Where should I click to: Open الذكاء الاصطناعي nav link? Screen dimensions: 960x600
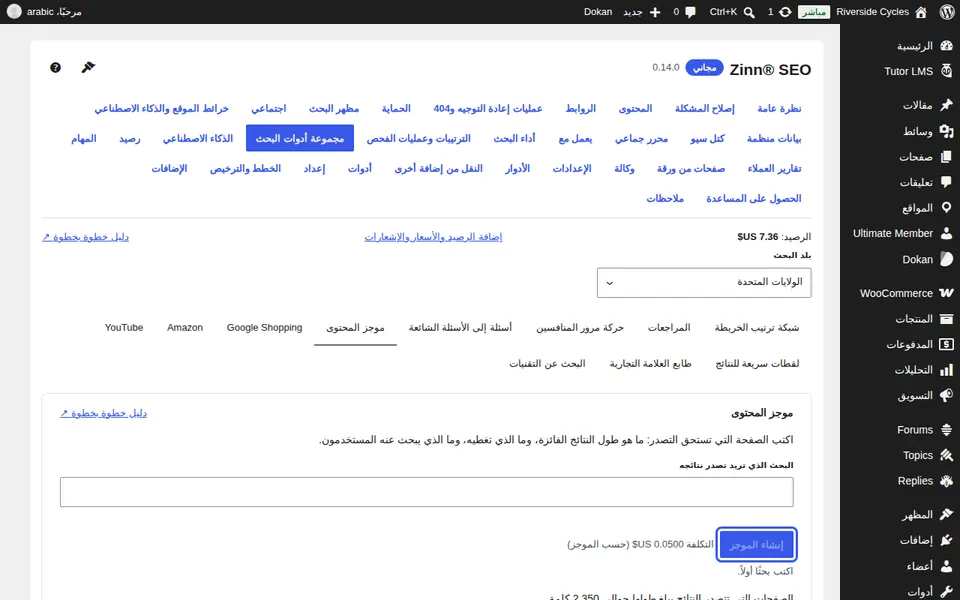pos(198,138)
